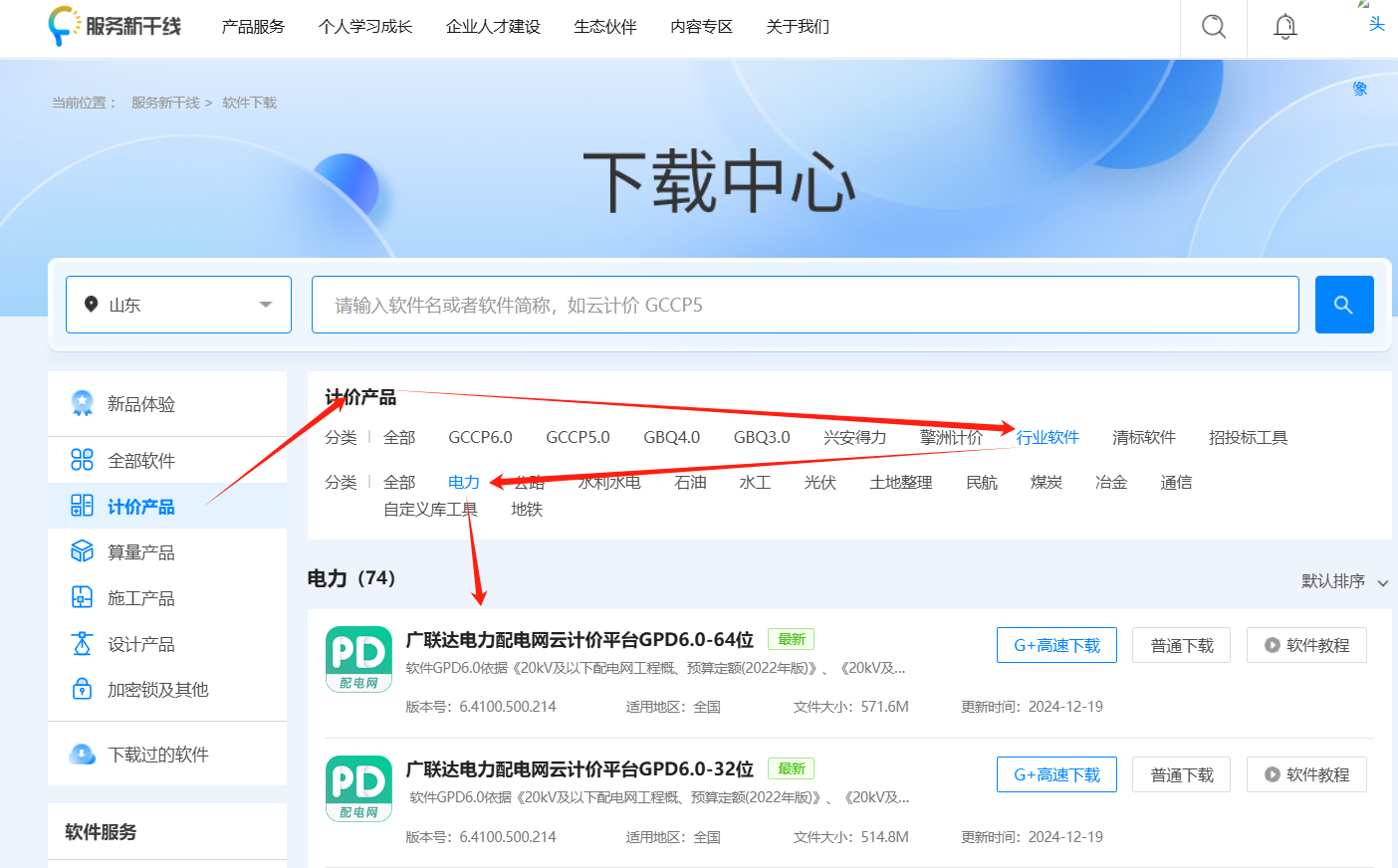Open the 企业人才建设 menu
The image size is (1398, 868).
tap(493, 27)
